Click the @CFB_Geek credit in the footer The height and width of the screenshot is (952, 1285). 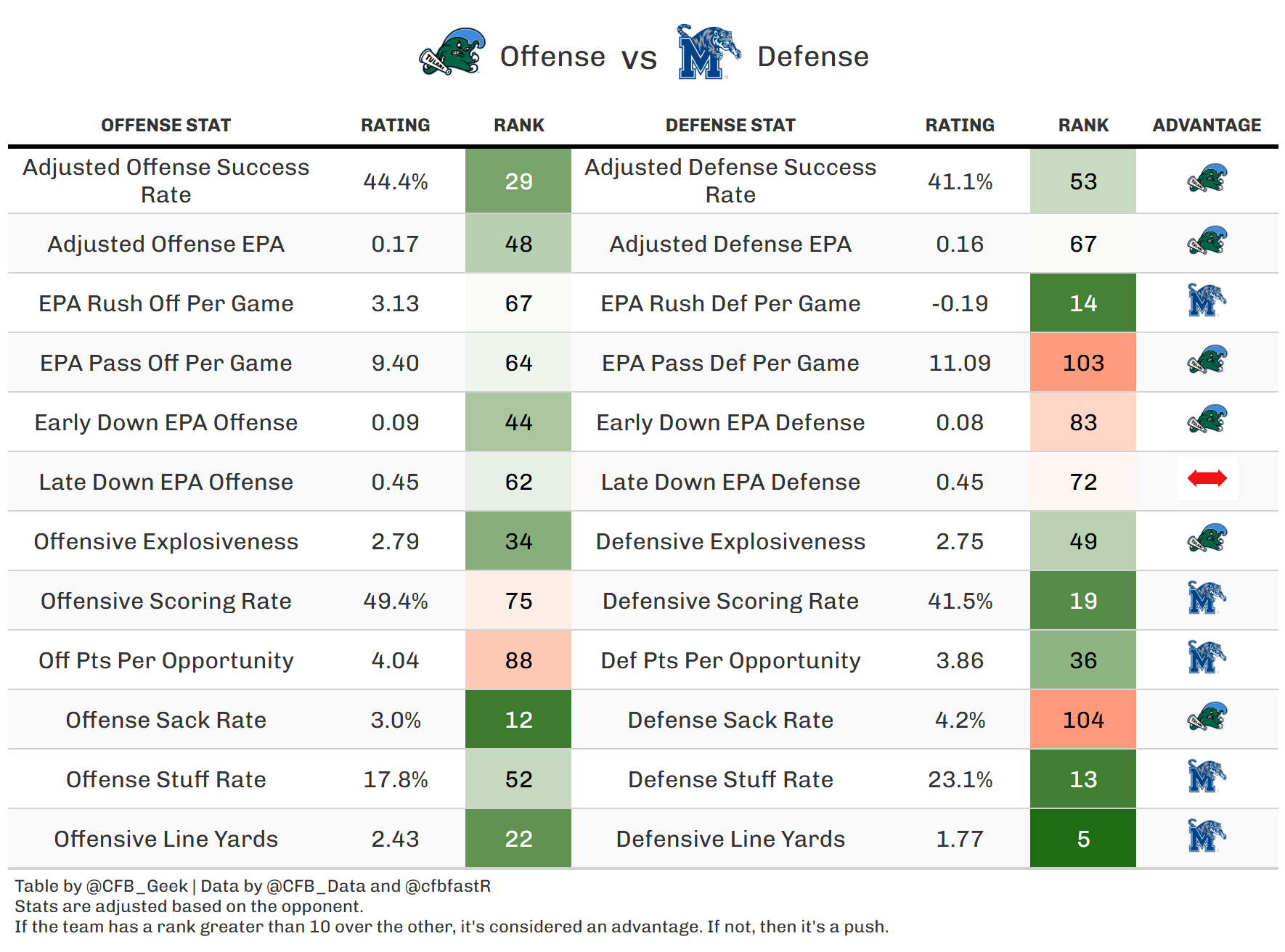pyautogui.click(x=136, y=886)
